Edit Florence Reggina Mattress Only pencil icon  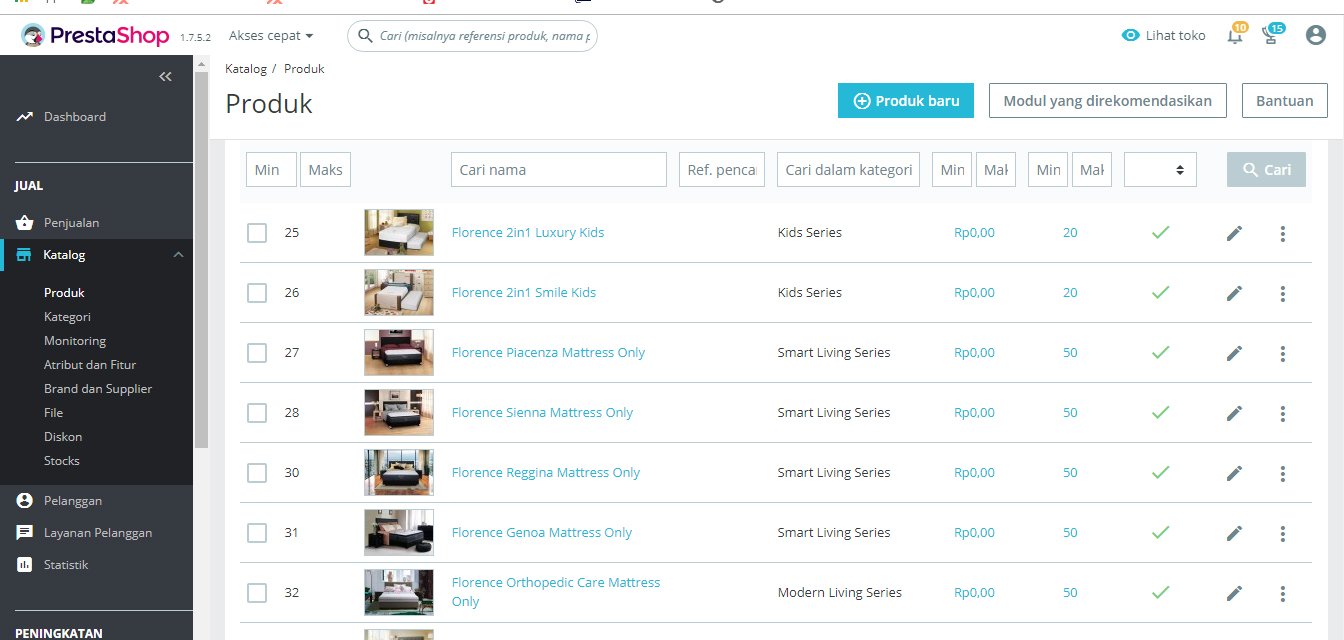pos(1235,473)
